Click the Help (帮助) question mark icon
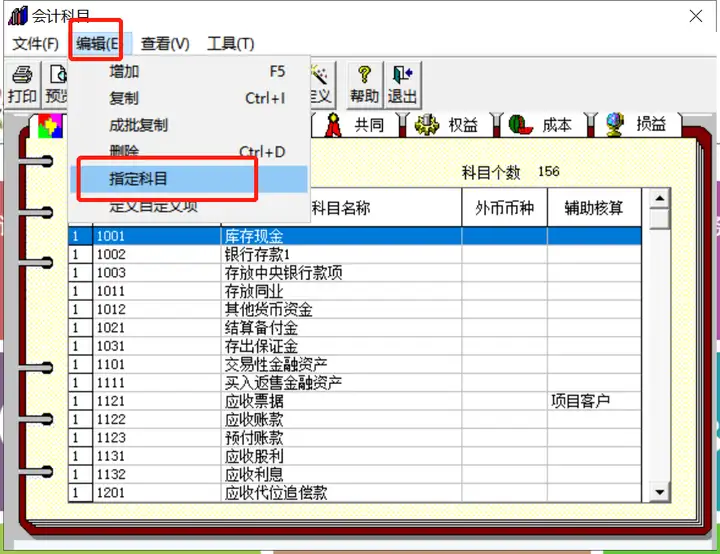 364,74
